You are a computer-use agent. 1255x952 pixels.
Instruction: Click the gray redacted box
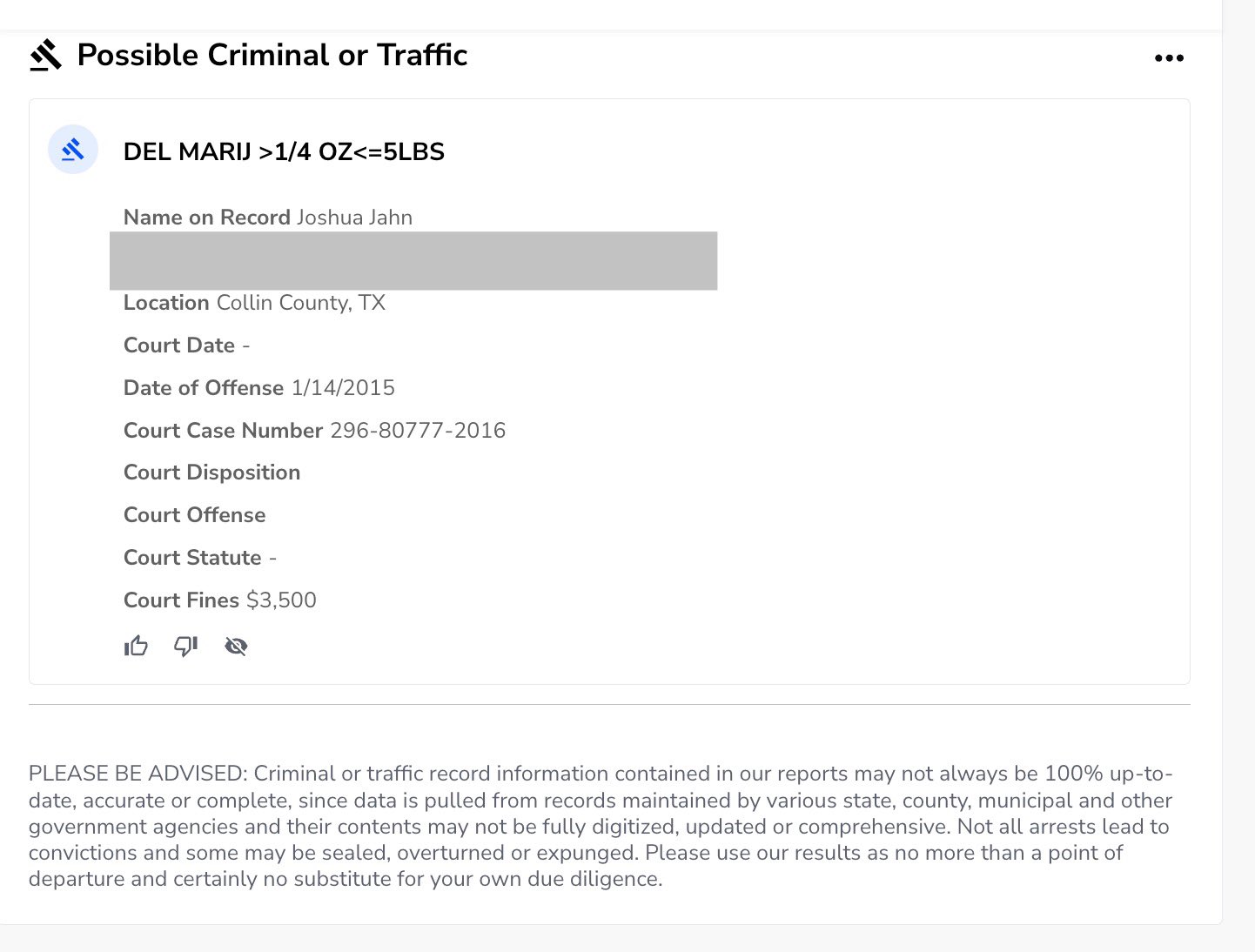click(x=413, y=260)
